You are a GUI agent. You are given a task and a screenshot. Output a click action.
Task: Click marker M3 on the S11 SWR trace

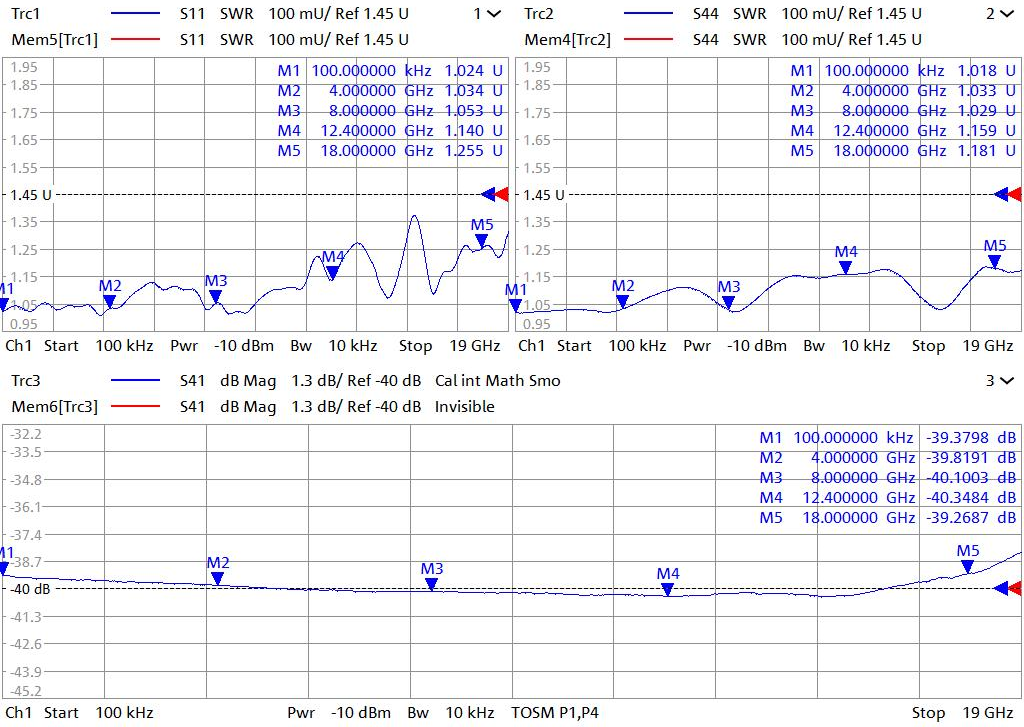pyautogui.click(x=216, y=295)
